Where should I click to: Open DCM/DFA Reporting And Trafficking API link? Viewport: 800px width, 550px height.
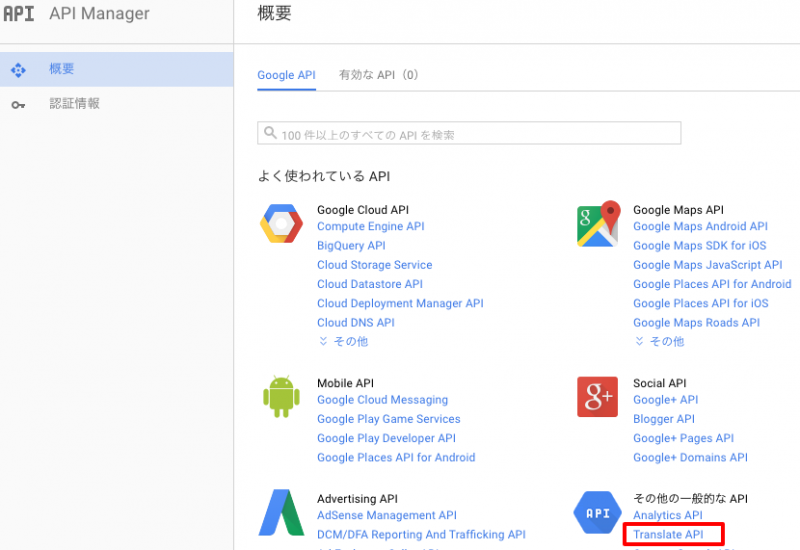[421, 535]
